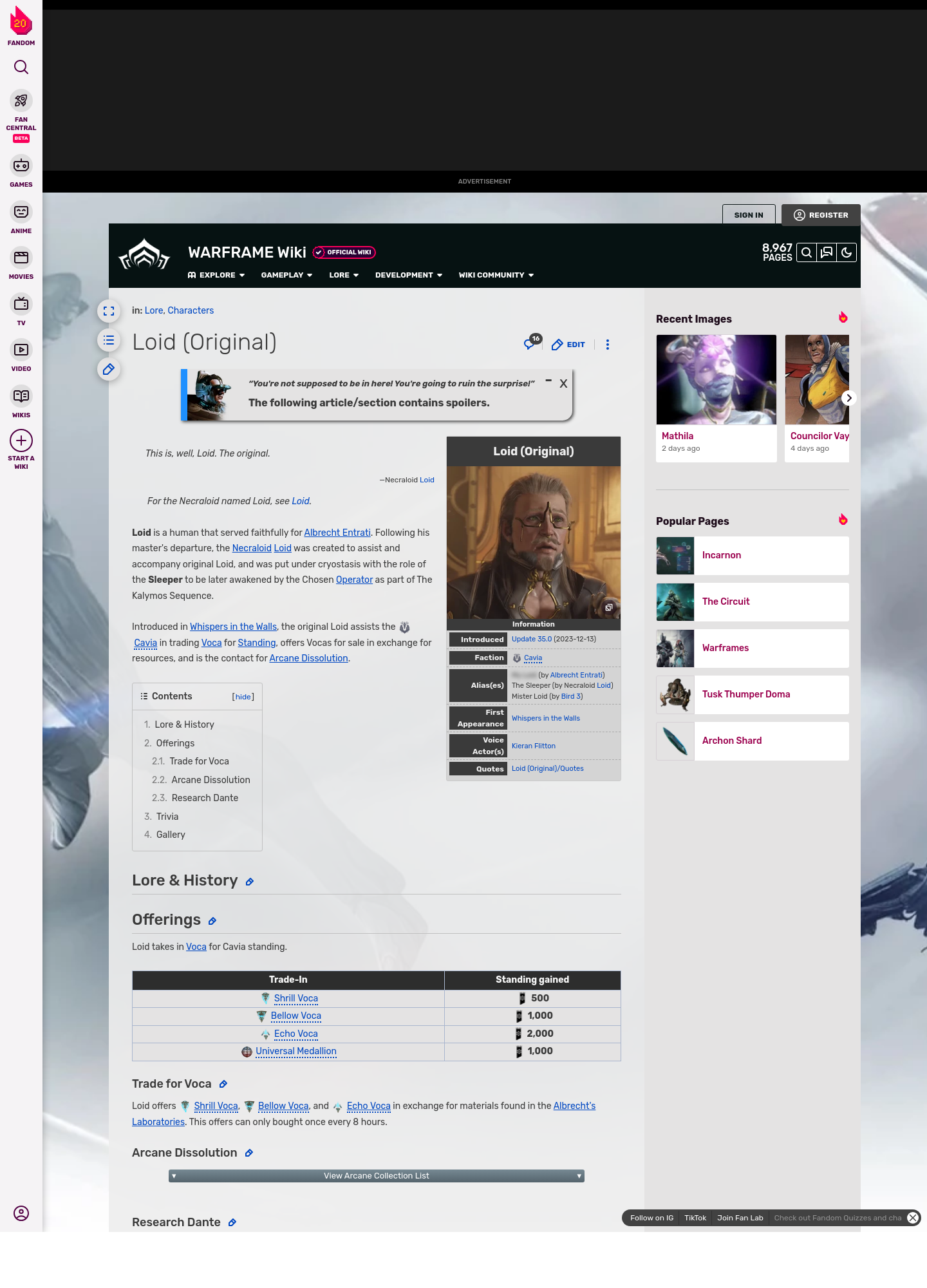The width and height of the screenshot is (927, 1288).
Task: Hide the Contents box
Action: tap(243, 697)
